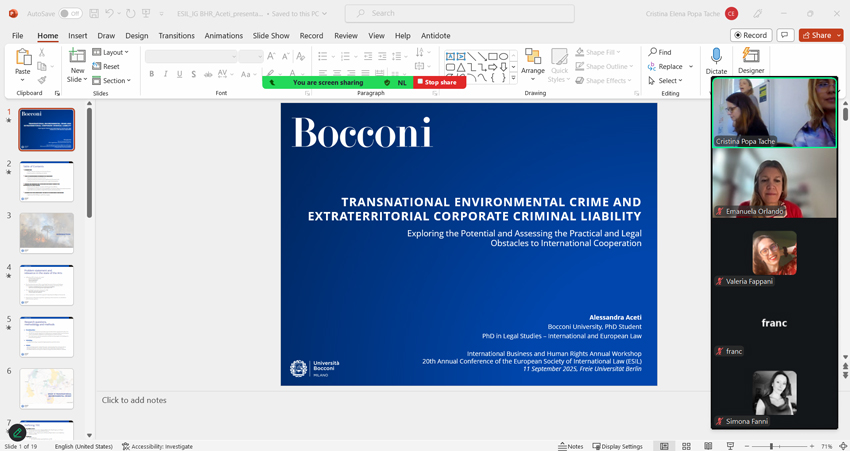Open the Designer pane

[x=751, y=58]
